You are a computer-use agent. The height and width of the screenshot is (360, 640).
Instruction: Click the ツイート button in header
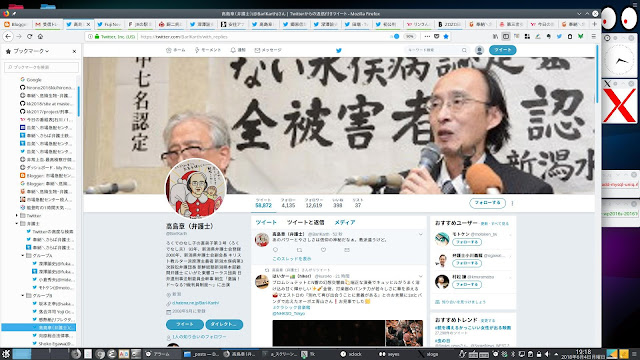click(502, 50)
